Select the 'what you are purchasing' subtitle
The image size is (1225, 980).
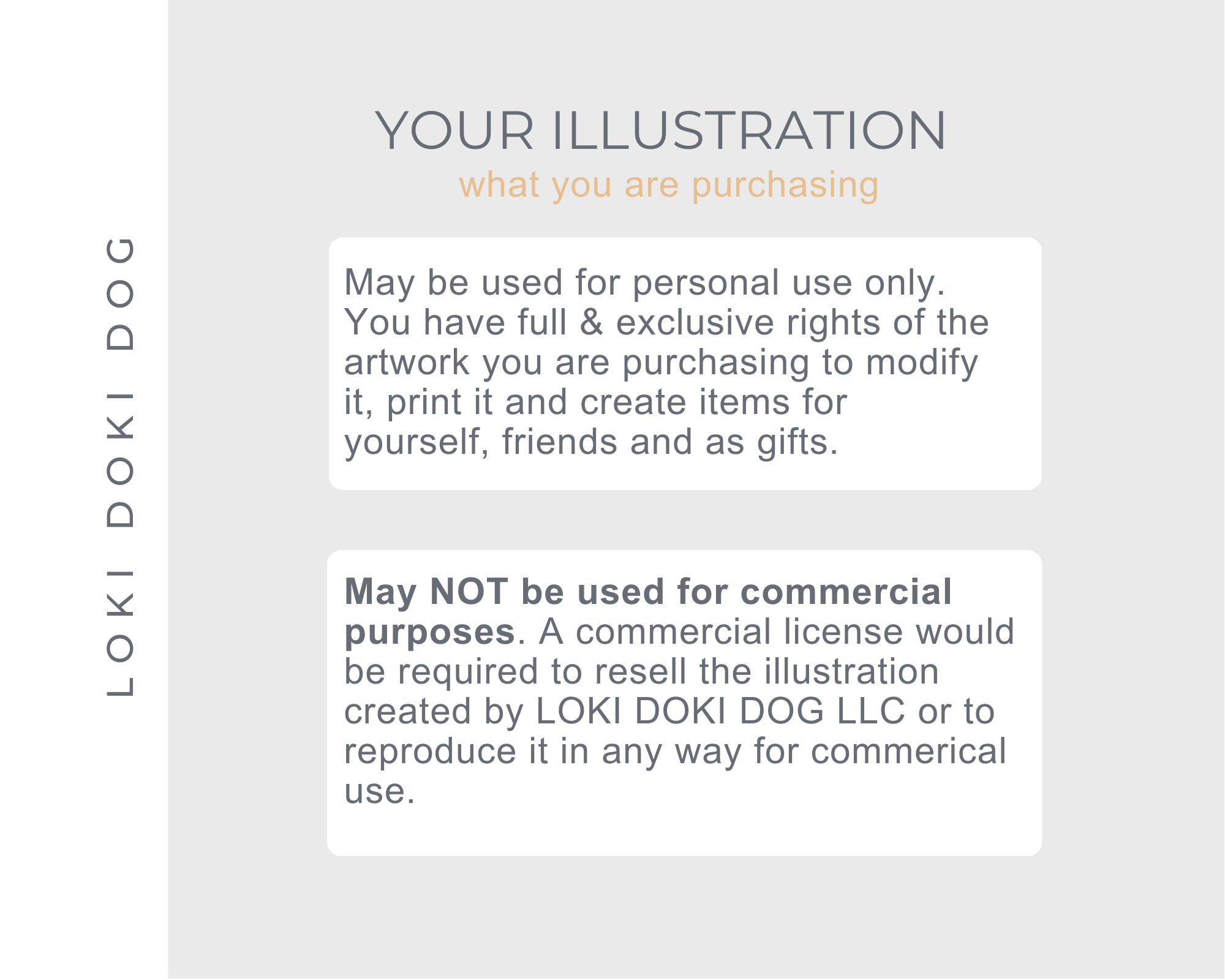(x=669, y=184)
